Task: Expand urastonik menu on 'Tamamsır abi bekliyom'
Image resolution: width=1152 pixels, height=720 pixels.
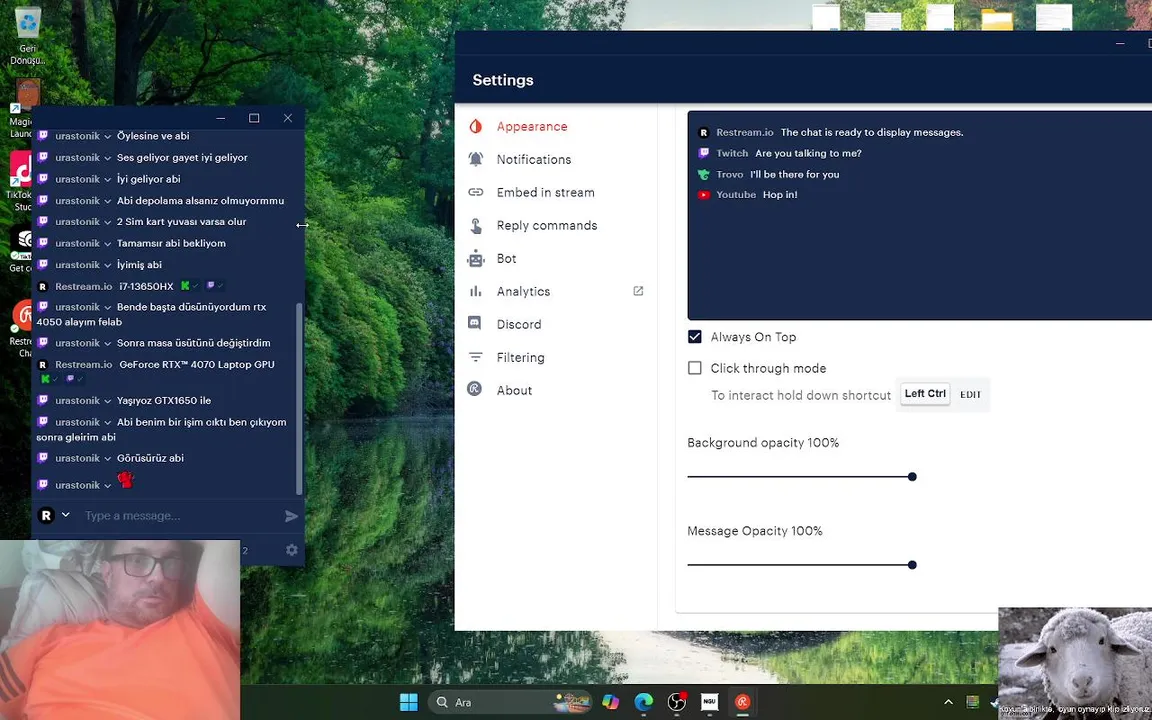Action: [107, 243]
